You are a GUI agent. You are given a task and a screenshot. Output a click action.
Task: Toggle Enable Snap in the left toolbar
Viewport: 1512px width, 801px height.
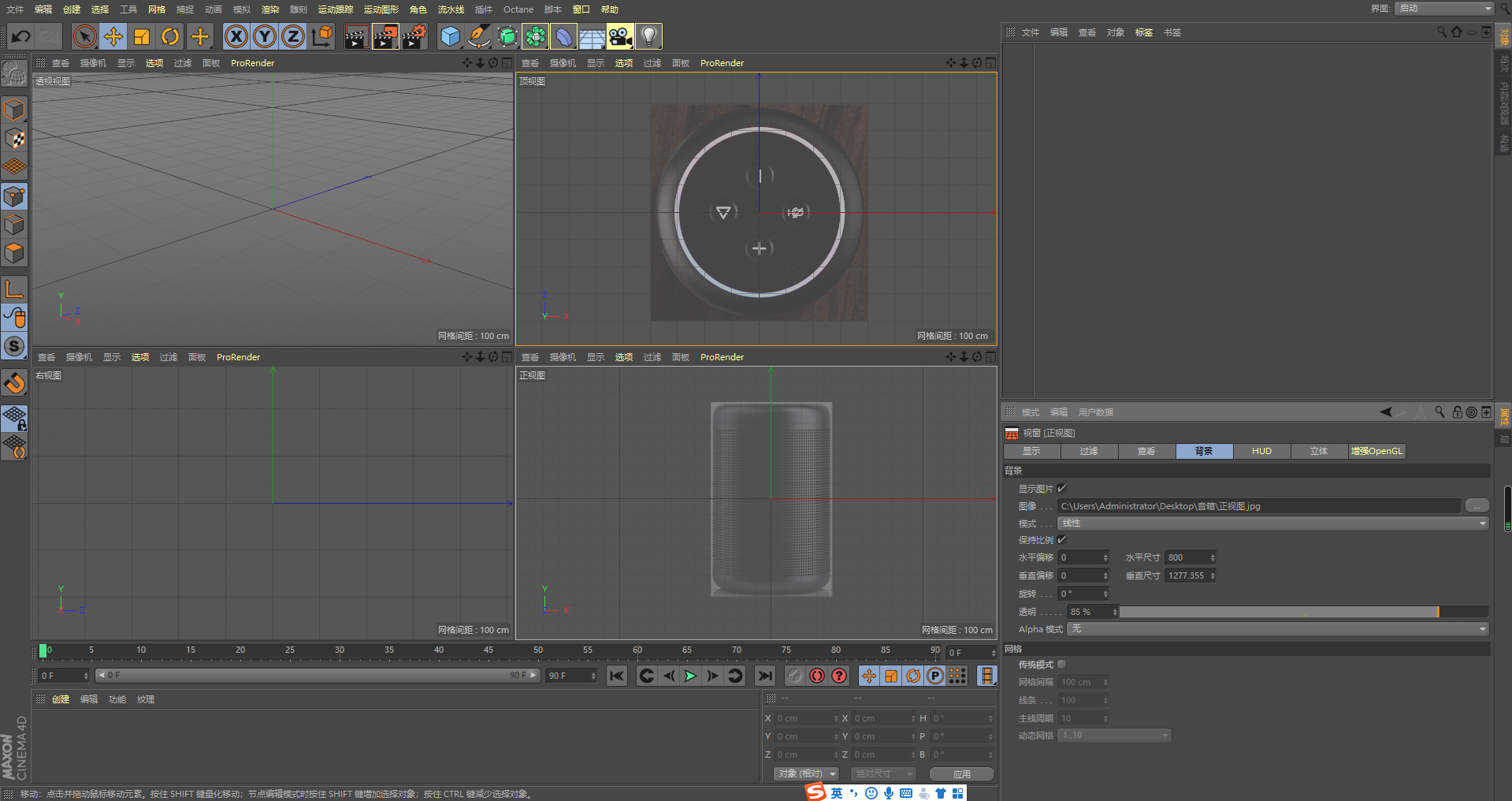pos(14,382)
